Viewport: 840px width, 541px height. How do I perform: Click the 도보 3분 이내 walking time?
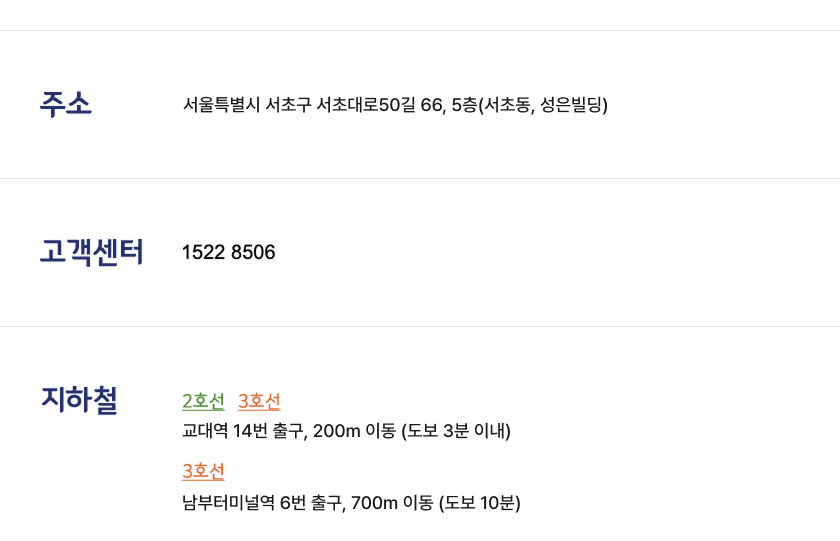coord(456,431)
